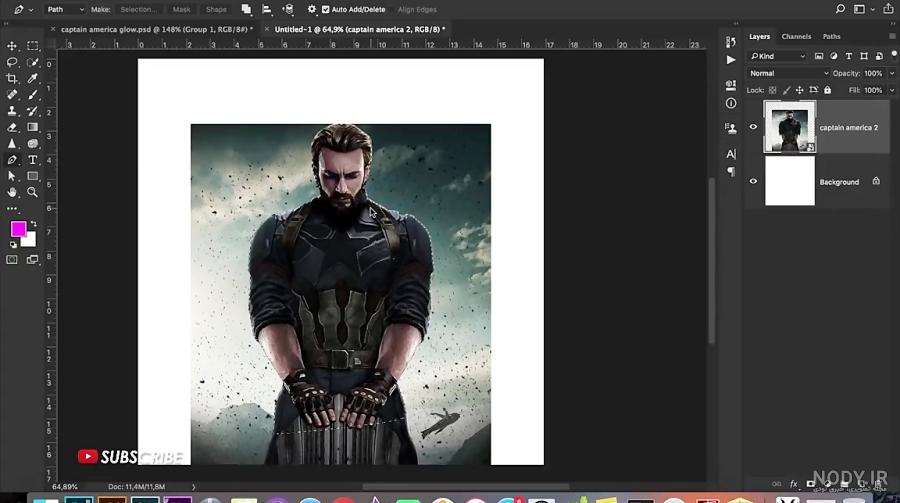900x503 pixels.
Task: Open the workspace switcher dropdown
Action: [863, 9]
